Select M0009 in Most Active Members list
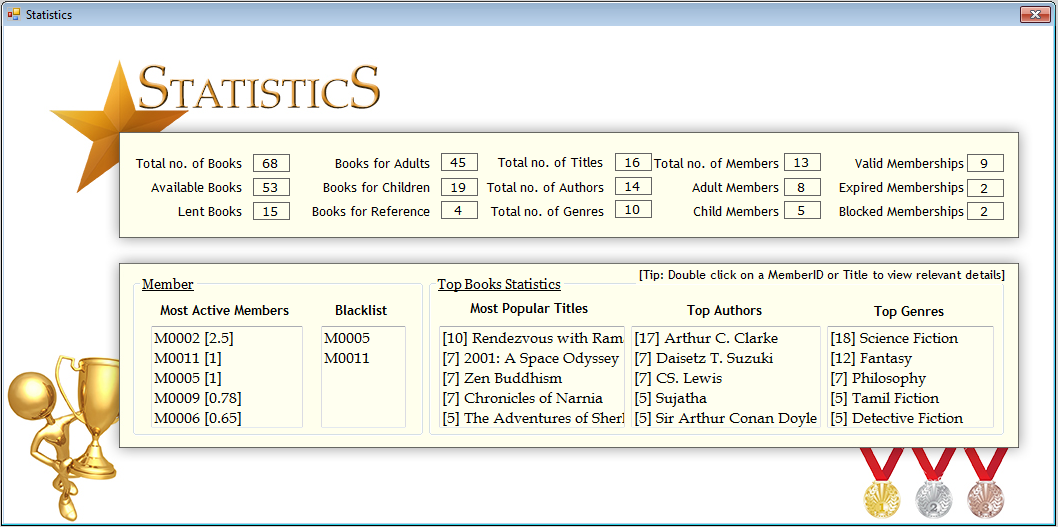 [198, 398]
